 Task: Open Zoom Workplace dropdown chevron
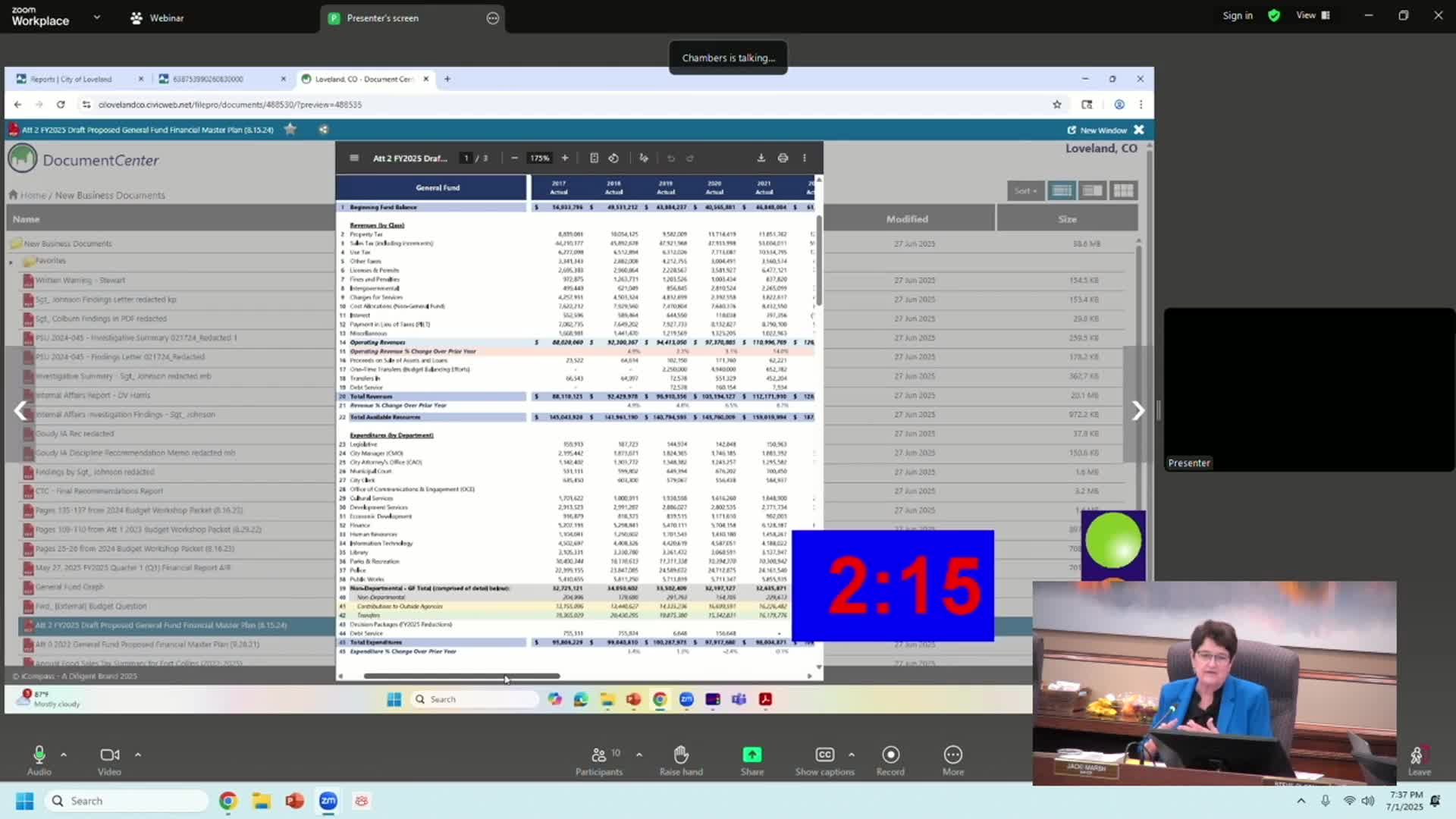[x=96, y=17]
